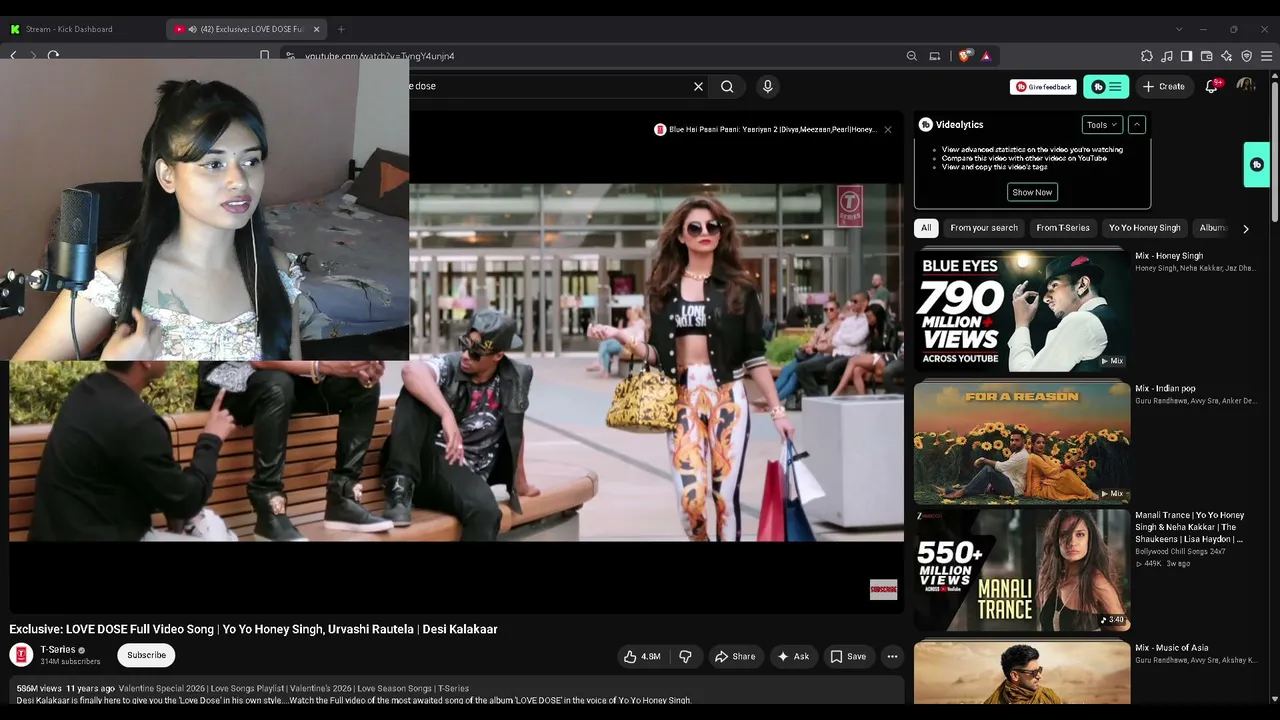Open the Brave VPN shield icon
The image size is (1280, 720).
[x=1247, y=56]
